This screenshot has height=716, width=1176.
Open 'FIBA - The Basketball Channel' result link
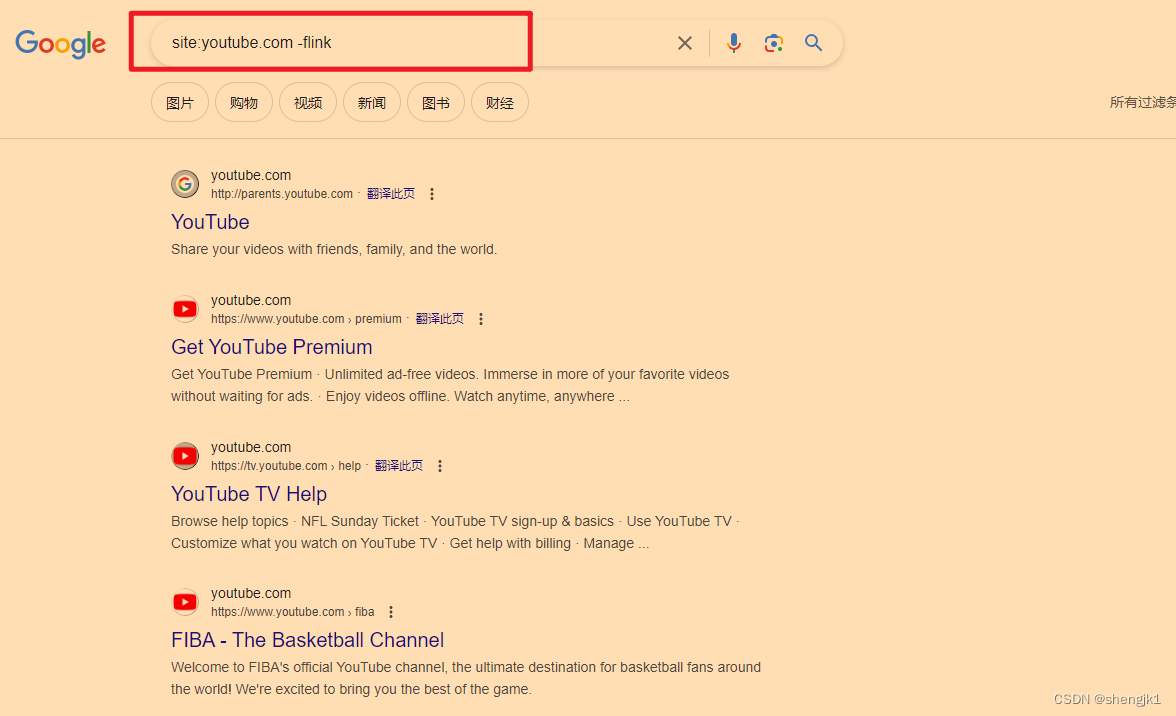[308, 640]
